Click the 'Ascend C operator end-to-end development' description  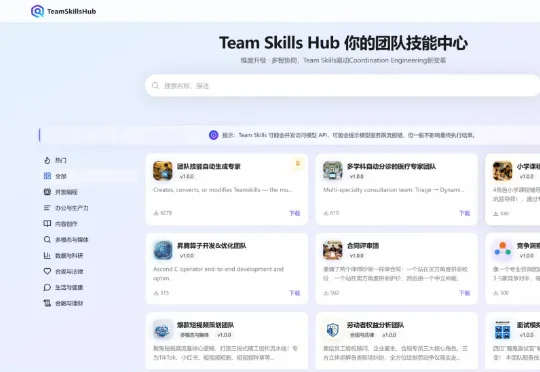click(x=218, y=273)
